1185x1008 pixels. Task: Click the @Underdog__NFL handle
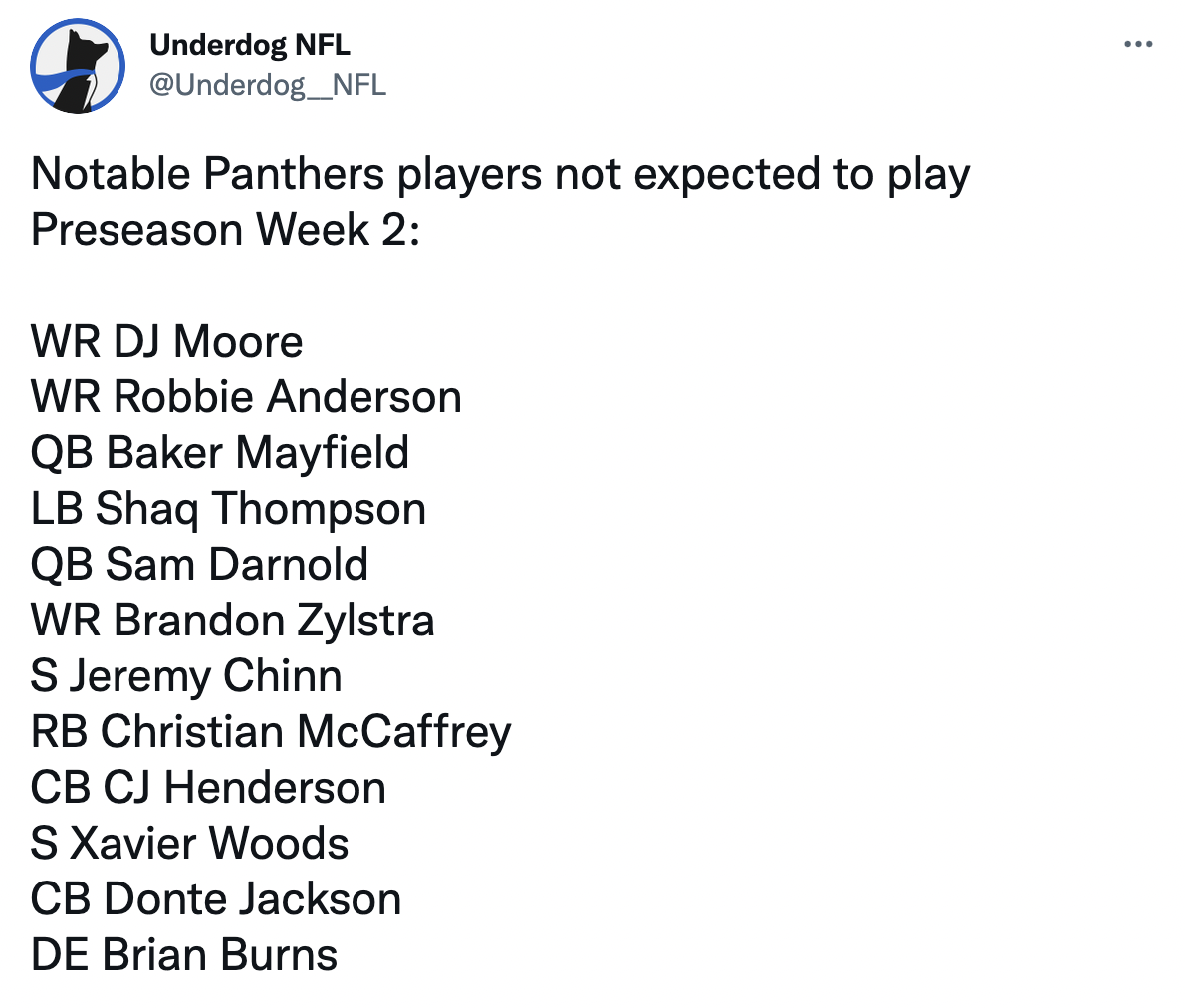267,85
